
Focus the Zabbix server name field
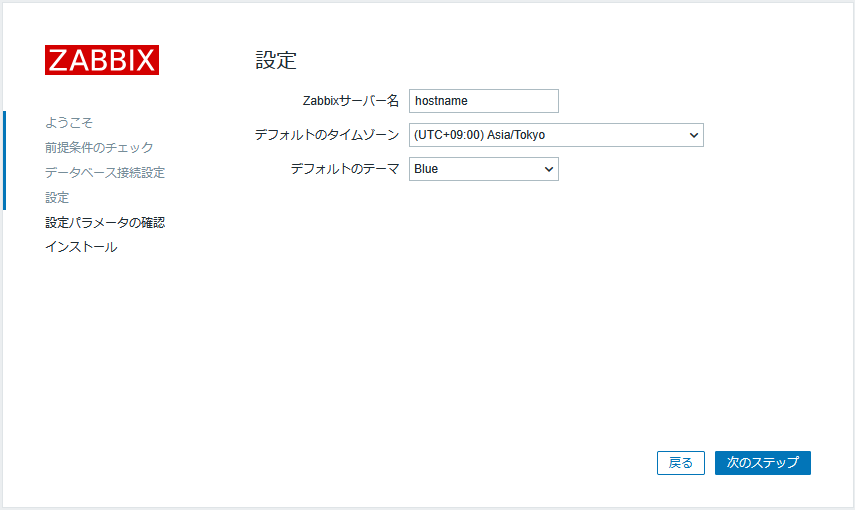pos(484,101)
